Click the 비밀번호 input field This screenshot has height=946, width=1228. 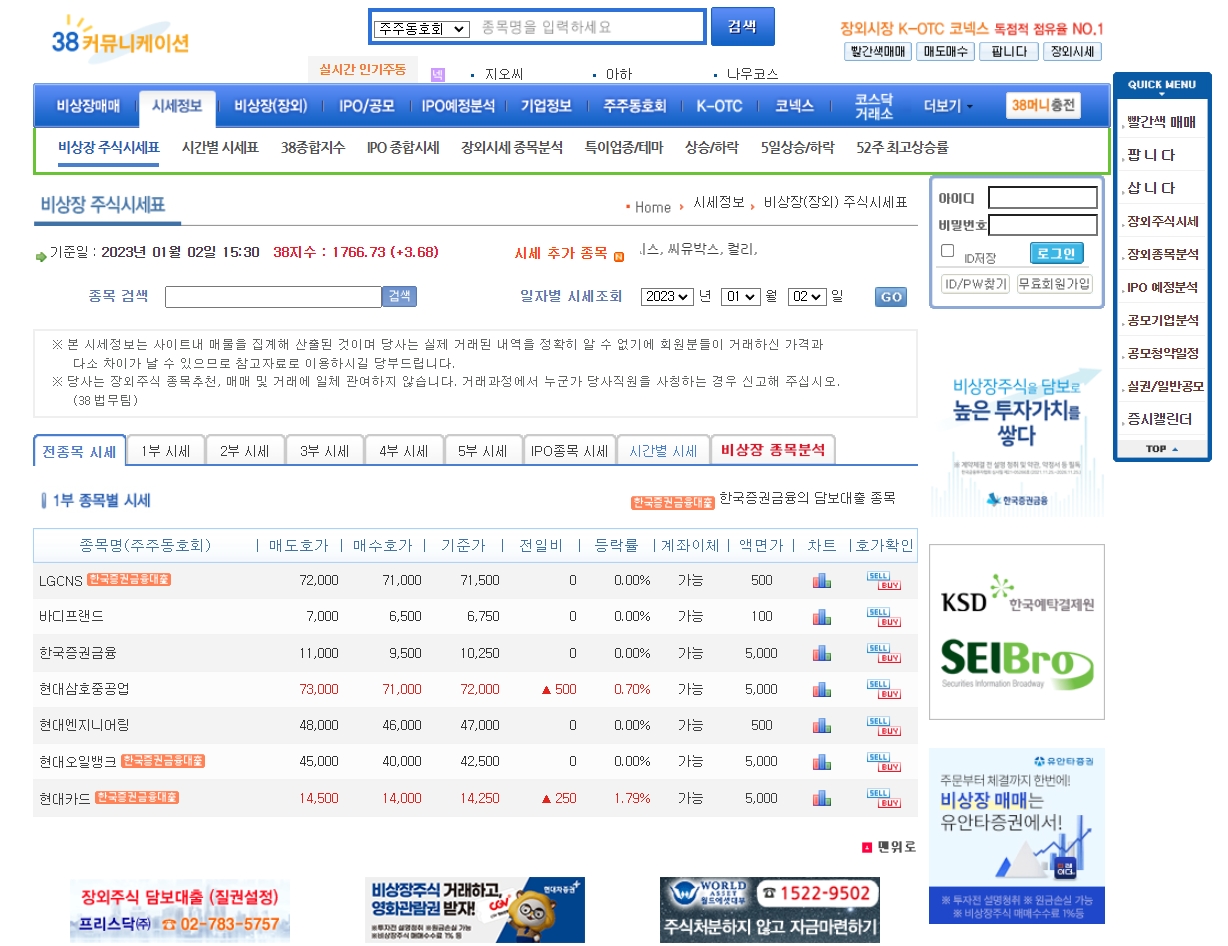click(x=1043, y=225)
